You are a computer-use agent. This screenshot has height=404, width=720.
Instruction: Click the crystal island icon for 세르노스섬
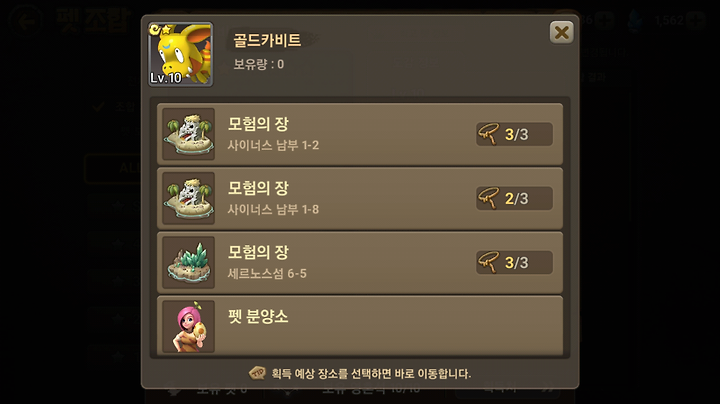[189, 263]
